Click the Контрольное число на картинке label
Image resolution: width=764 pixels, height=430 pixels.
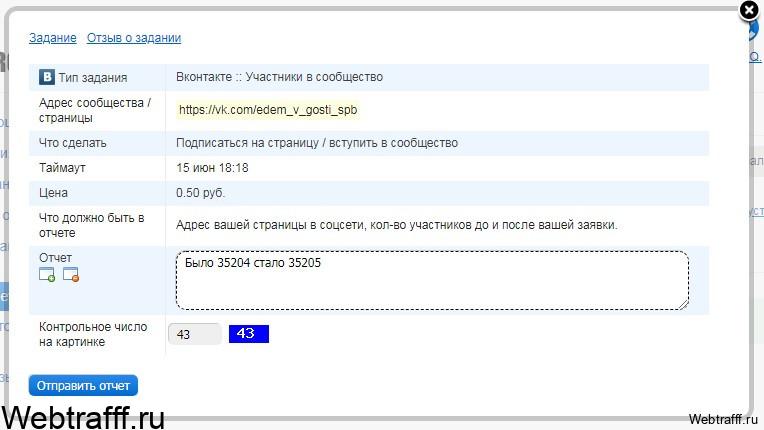[93, 334]
